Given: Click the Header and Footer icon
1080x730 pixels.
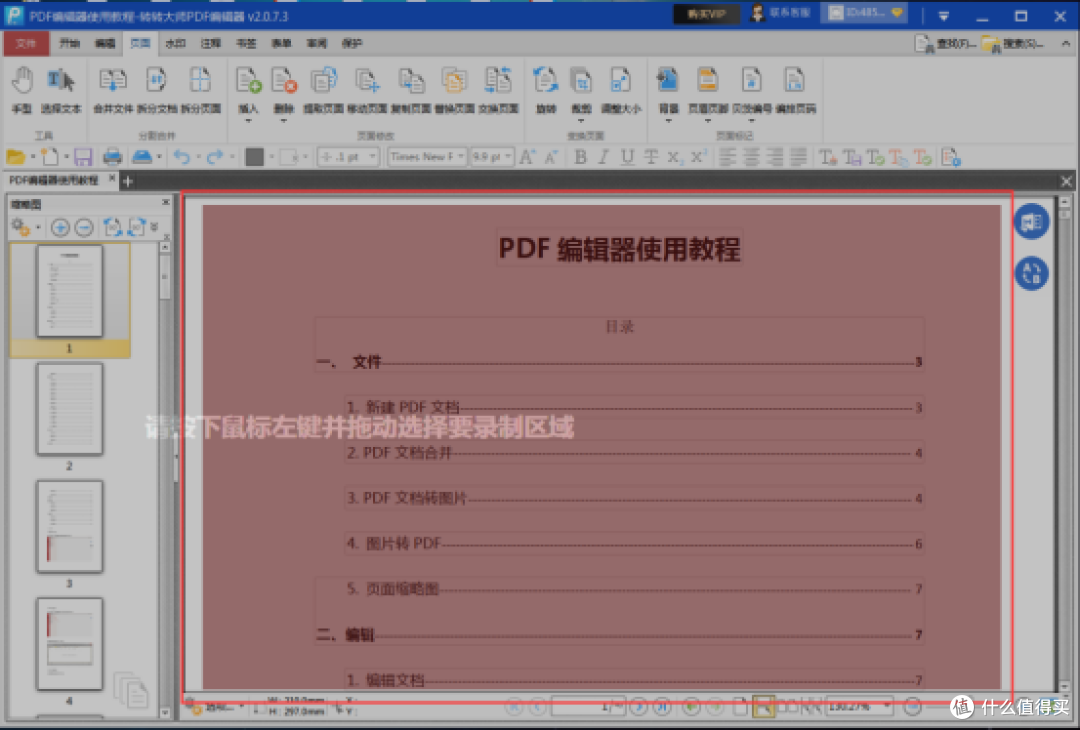Looking at the screenshot, I should click(707, 81).
